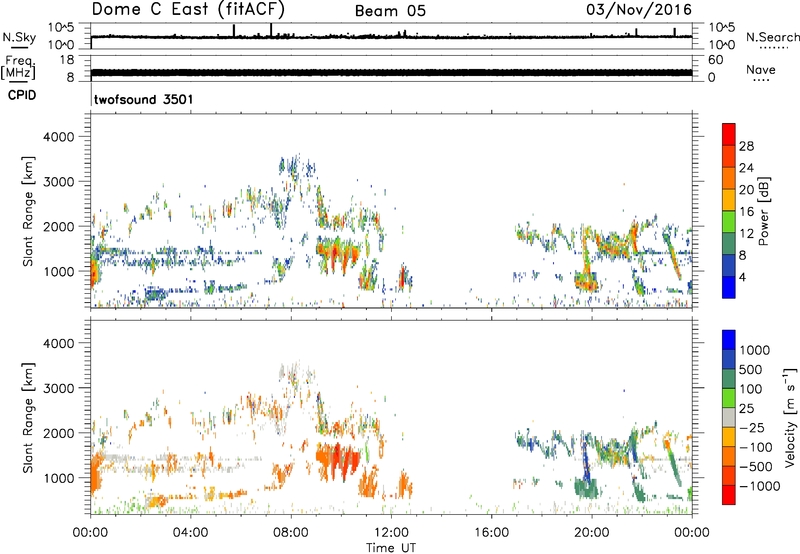Viewport: 800px width, 554px height.
Task: Click the "08:00" time axis tick label
Action: click(291, 533)
